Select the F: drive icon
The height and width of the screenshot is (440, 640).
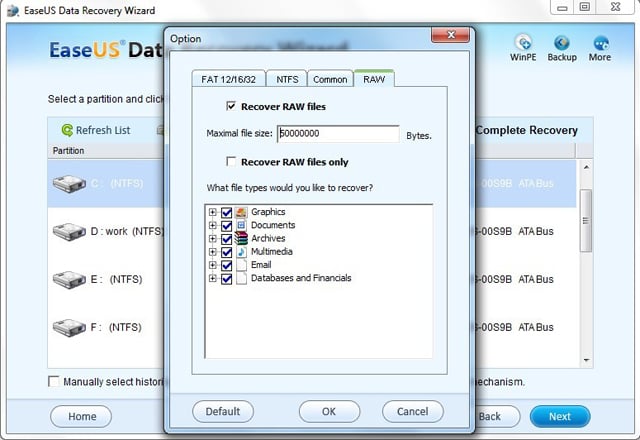click(x=69, y=327)
